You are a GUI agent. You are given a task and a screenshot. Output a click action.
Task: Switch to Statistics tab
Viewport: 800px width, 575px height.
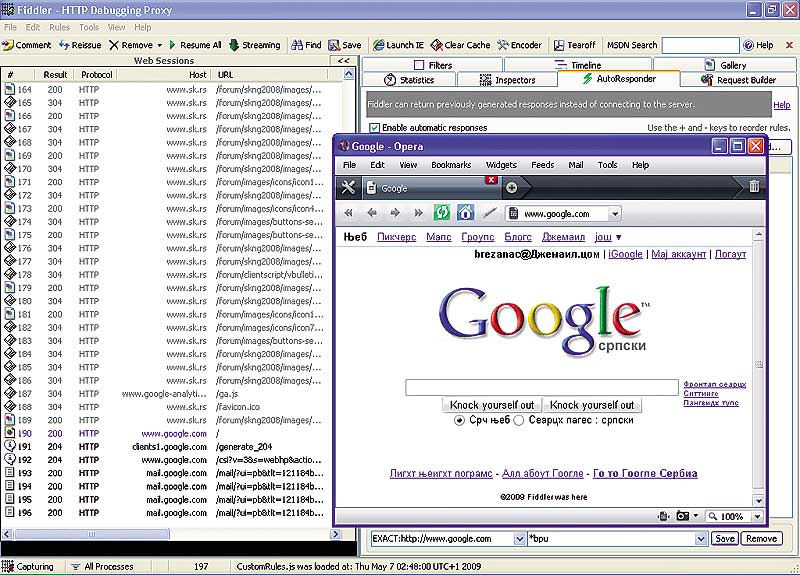coord(409,80)
